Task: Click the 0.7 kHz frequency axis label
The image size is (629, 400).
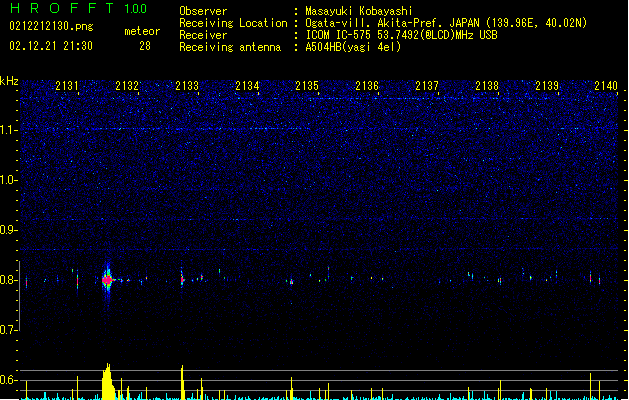Action: tap(9, 330)
